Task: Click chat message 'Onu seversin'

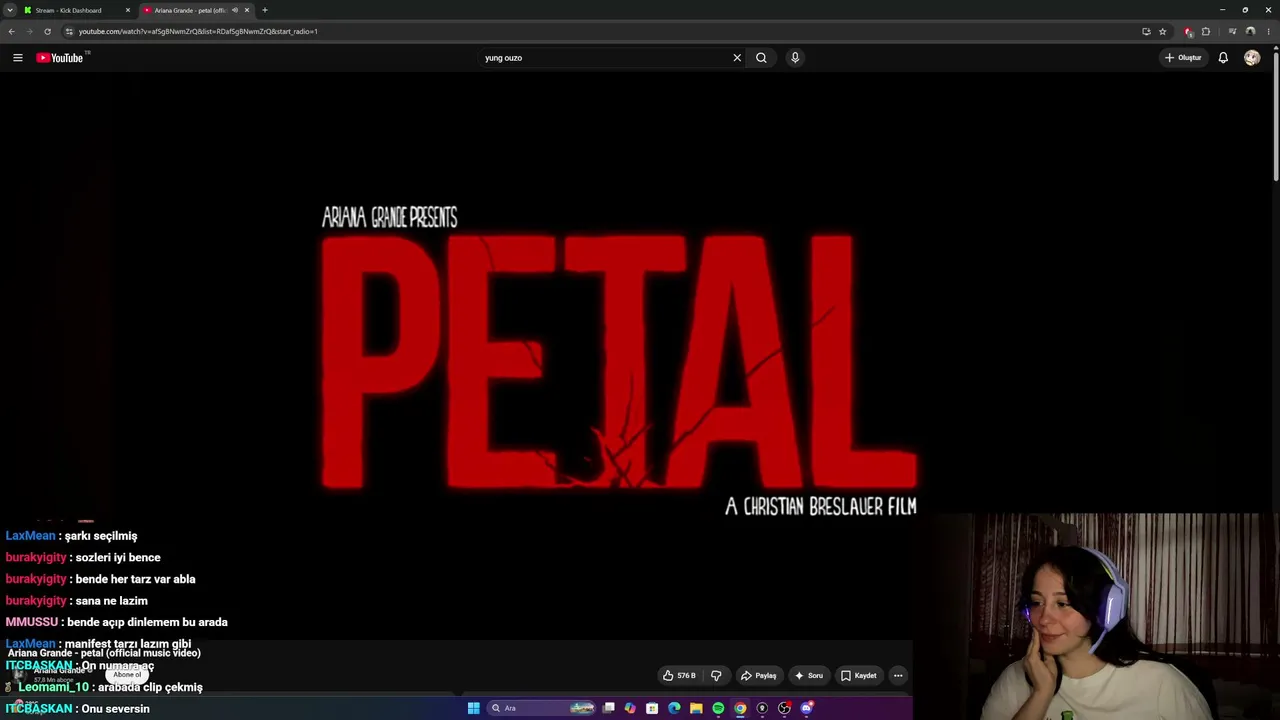Action: pos(115,709)
